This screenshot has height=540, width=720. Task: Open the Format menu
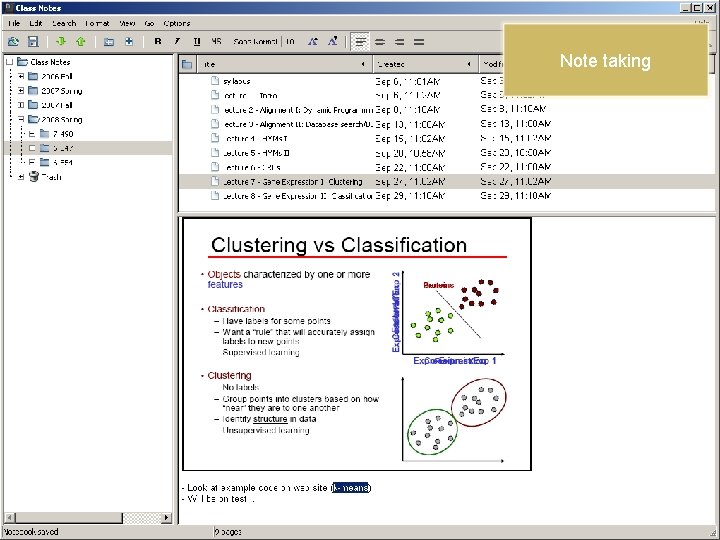pos(97,23)
